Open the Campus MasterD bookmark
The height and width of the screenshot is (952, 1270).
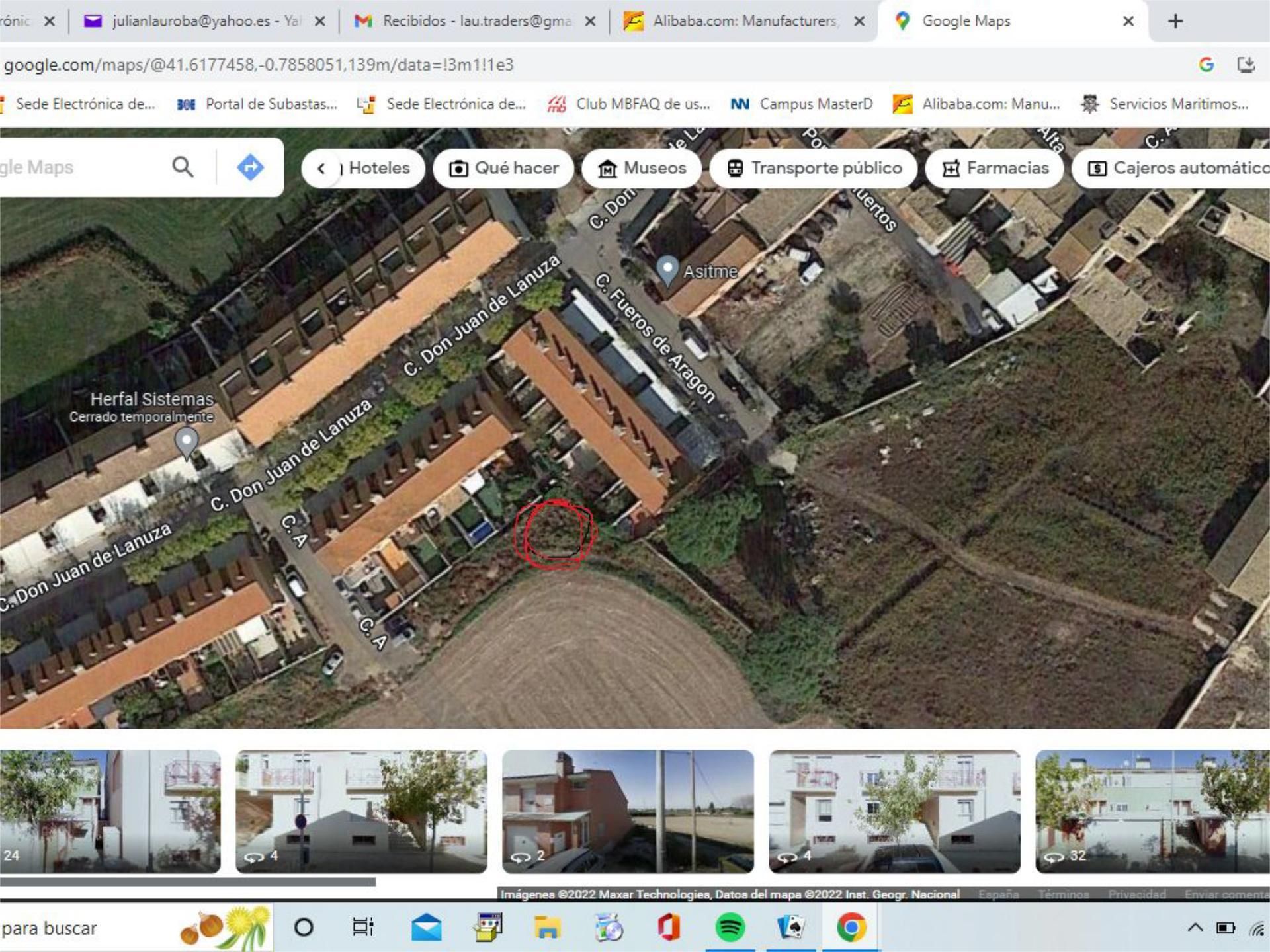[802, 104]
